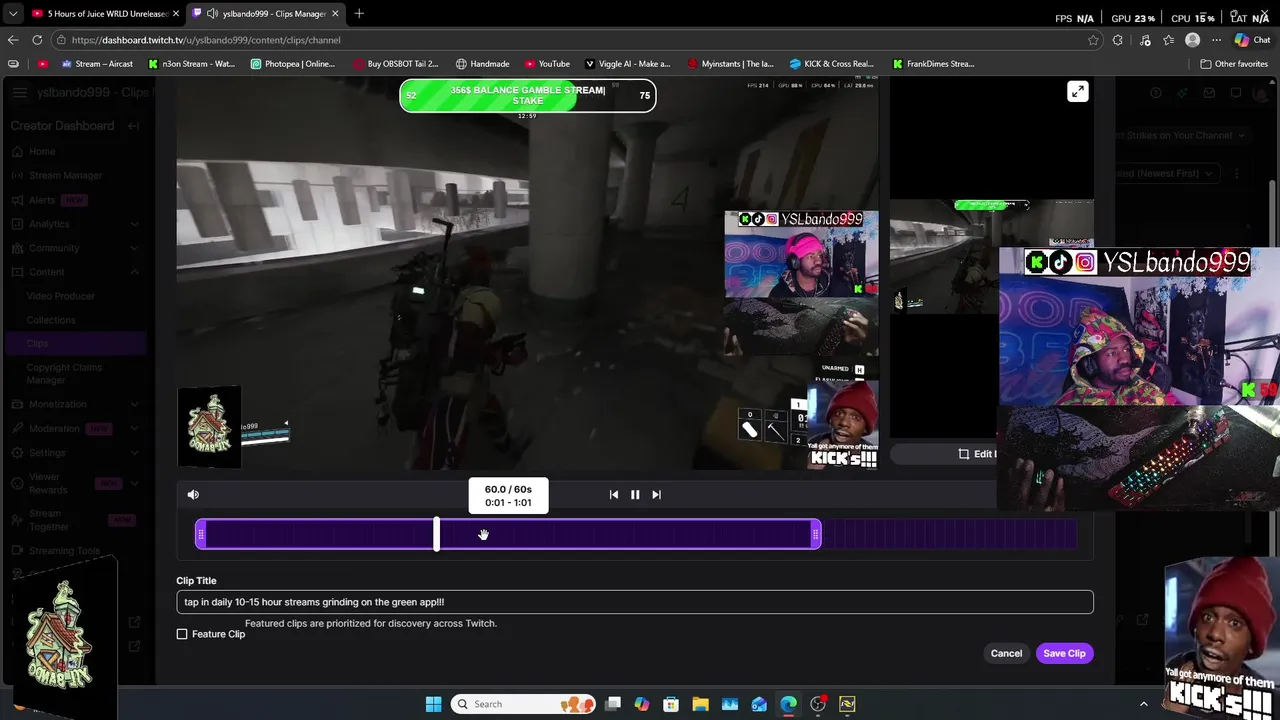
Task: Open Edge settings and more menu
Action: (1216, 40)
